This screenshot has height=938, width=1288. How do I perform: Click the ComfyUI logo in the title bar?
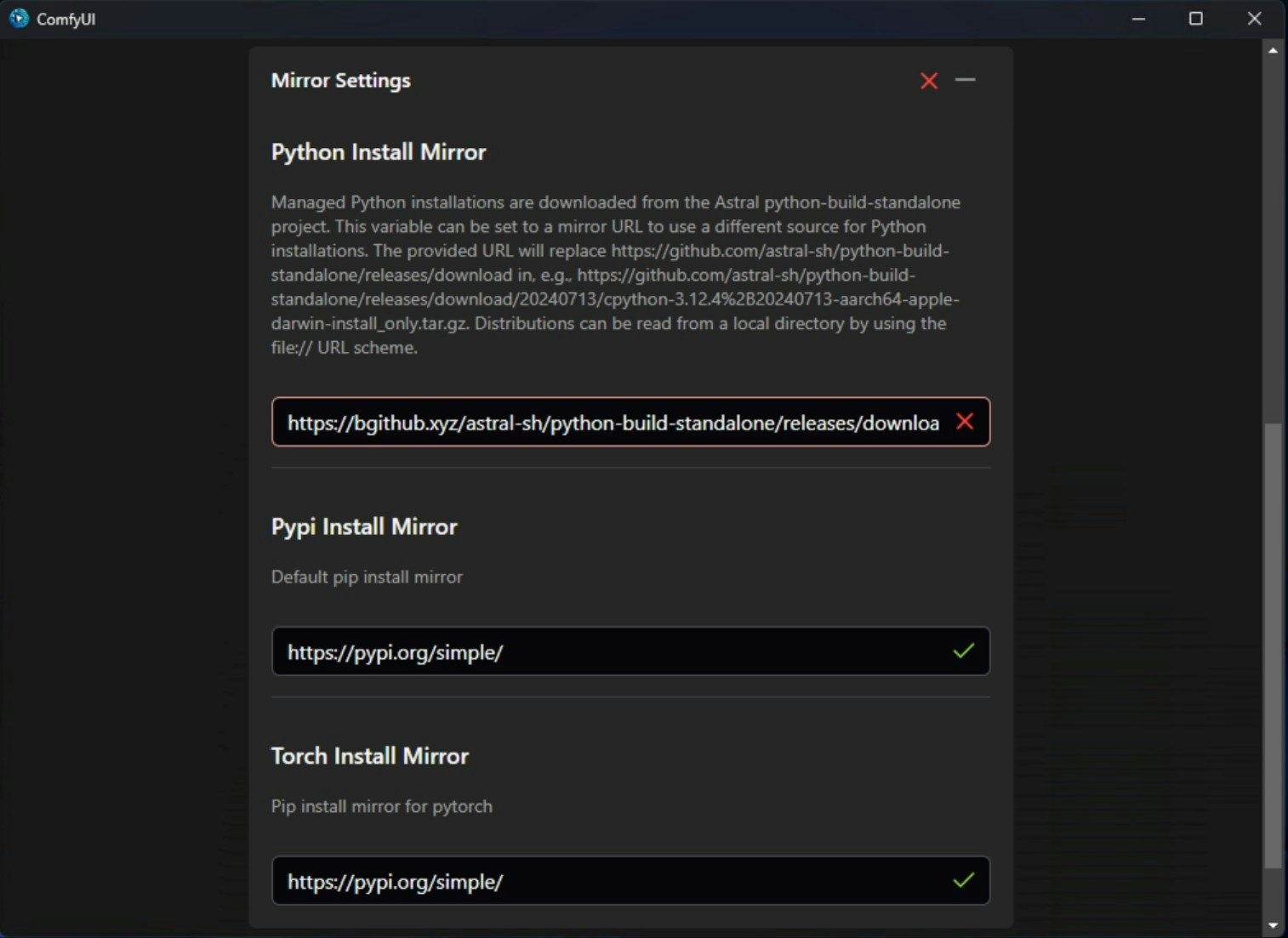[x=18, y=18]
